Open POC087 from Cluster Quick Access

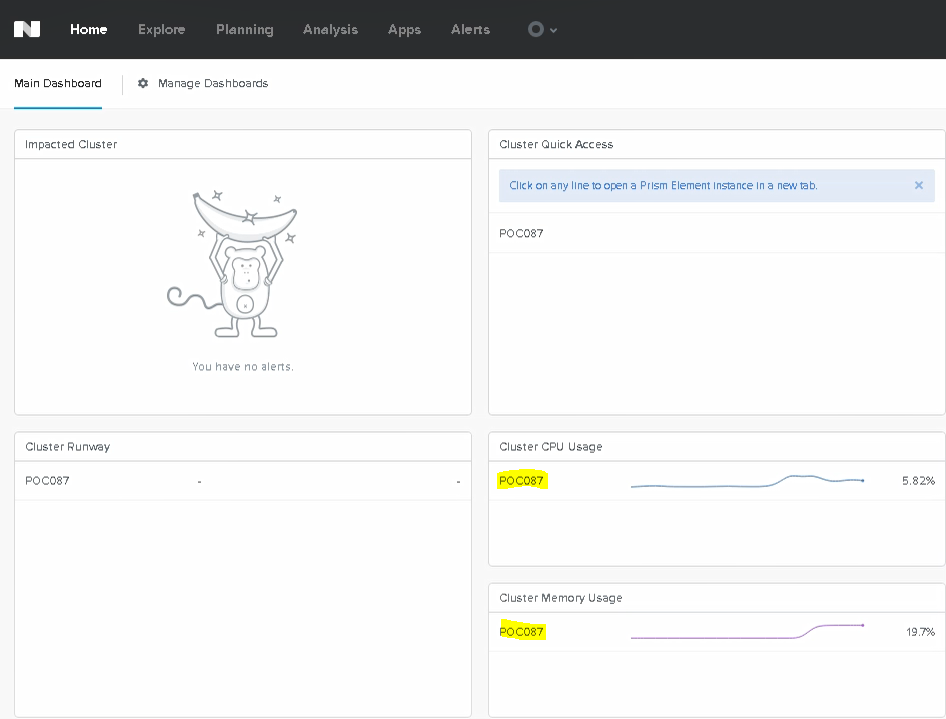click(521, 233)
